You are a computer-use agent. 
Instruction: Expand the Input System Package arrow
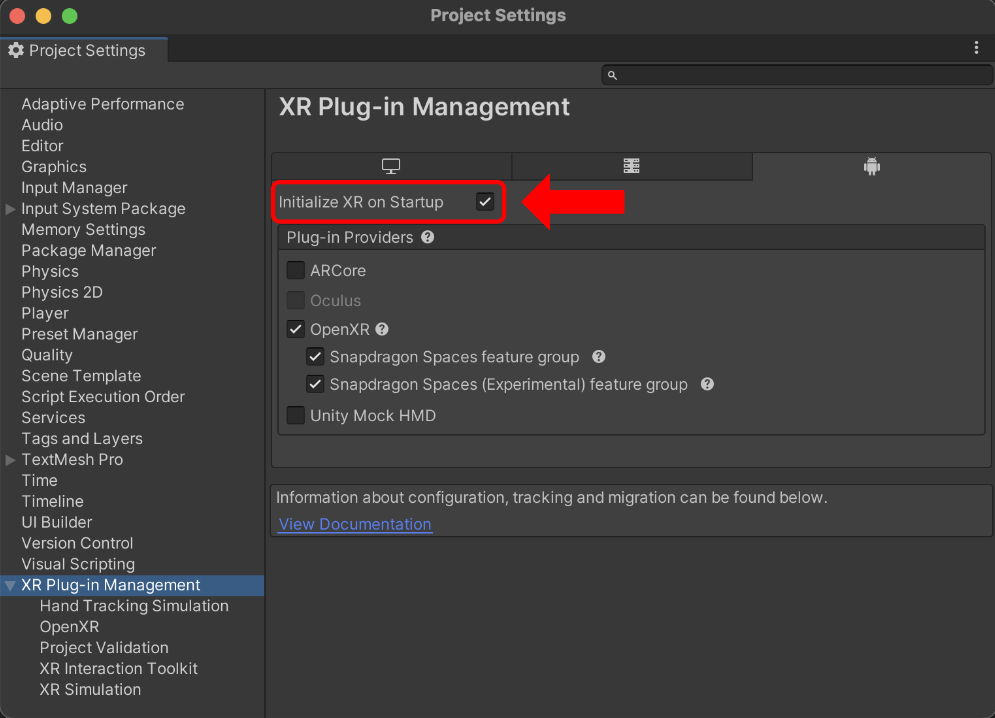tap(10, 209)
